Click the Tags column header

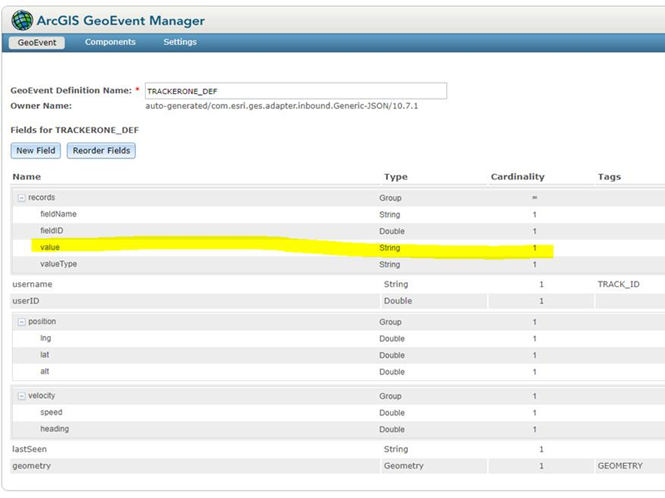pyautogui.click(x=609, y=177)
